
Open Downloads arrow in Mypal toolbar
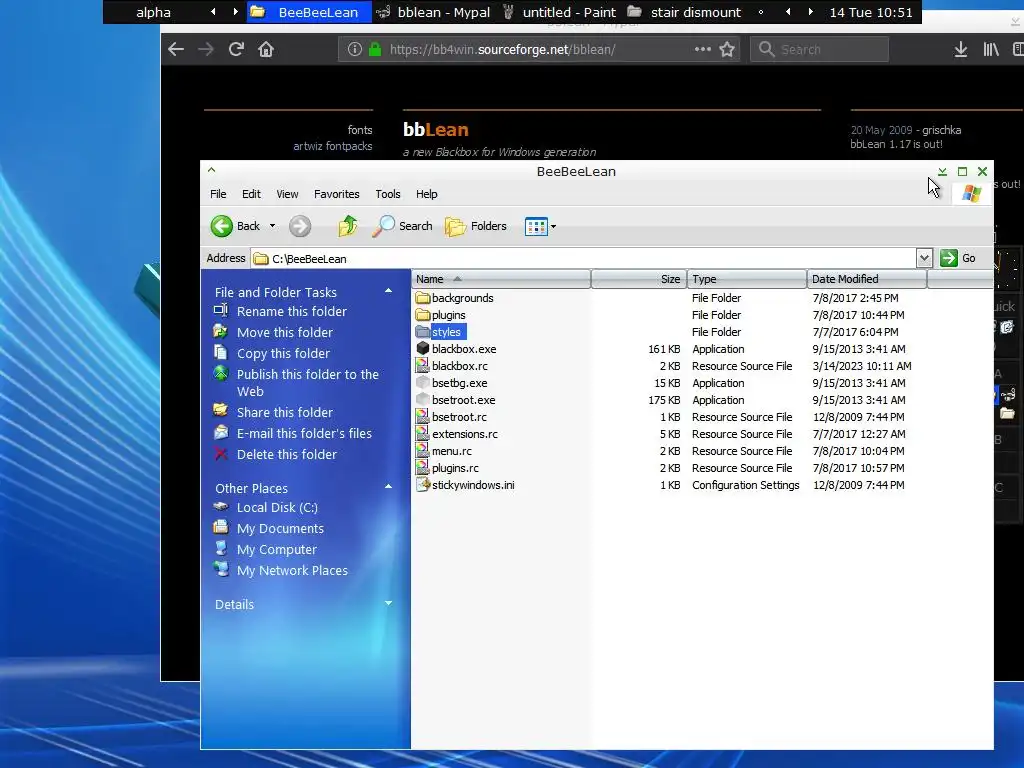coord(961,49)
